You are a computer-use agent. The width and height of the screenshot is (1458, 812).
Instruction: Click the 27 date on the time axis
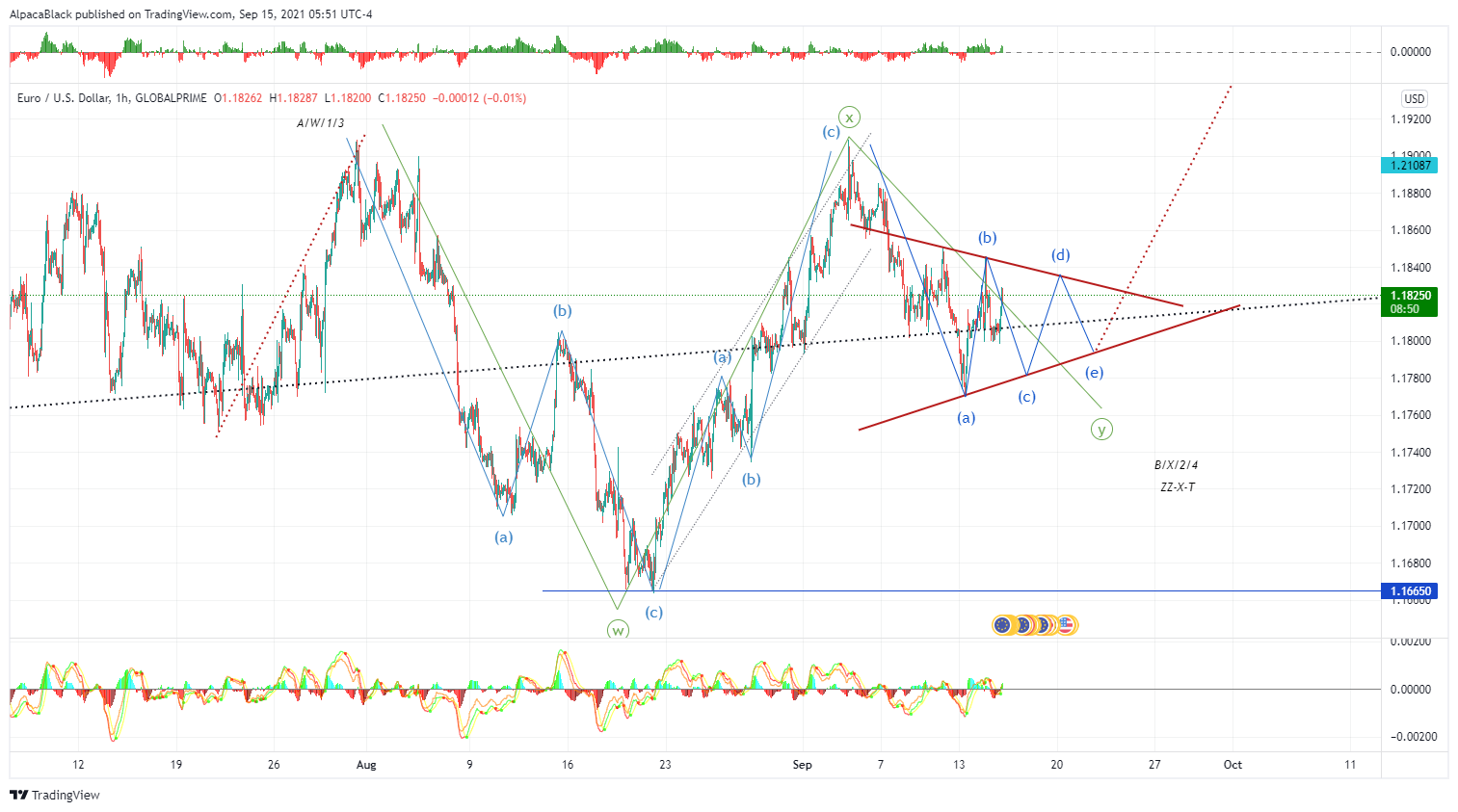point(1154,765)
